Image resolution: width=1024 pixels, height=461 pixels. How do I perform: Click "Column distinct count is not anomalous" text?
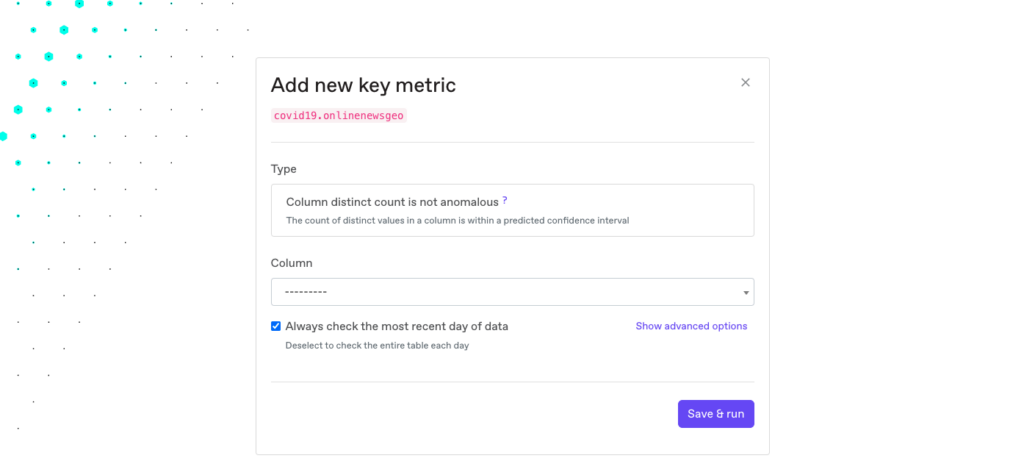[x=392, y=202]
